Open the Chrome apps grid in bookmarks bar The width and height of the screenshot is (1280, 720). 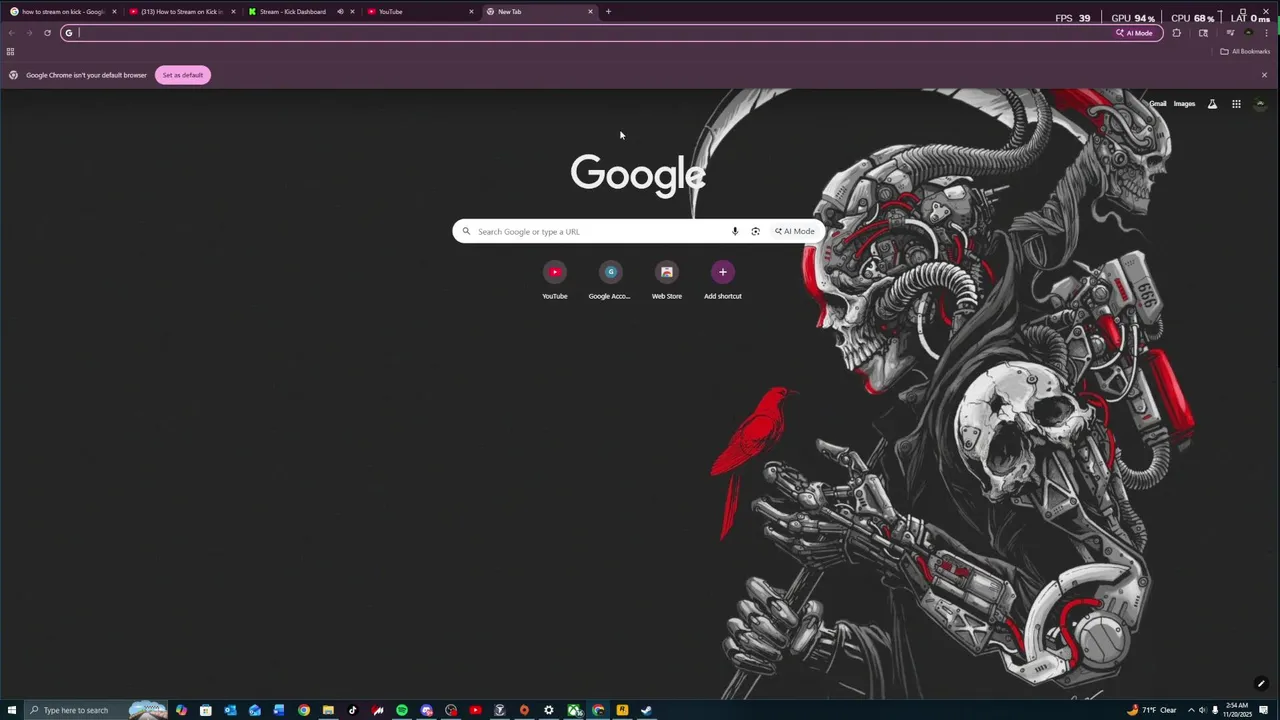click(10, 52)
